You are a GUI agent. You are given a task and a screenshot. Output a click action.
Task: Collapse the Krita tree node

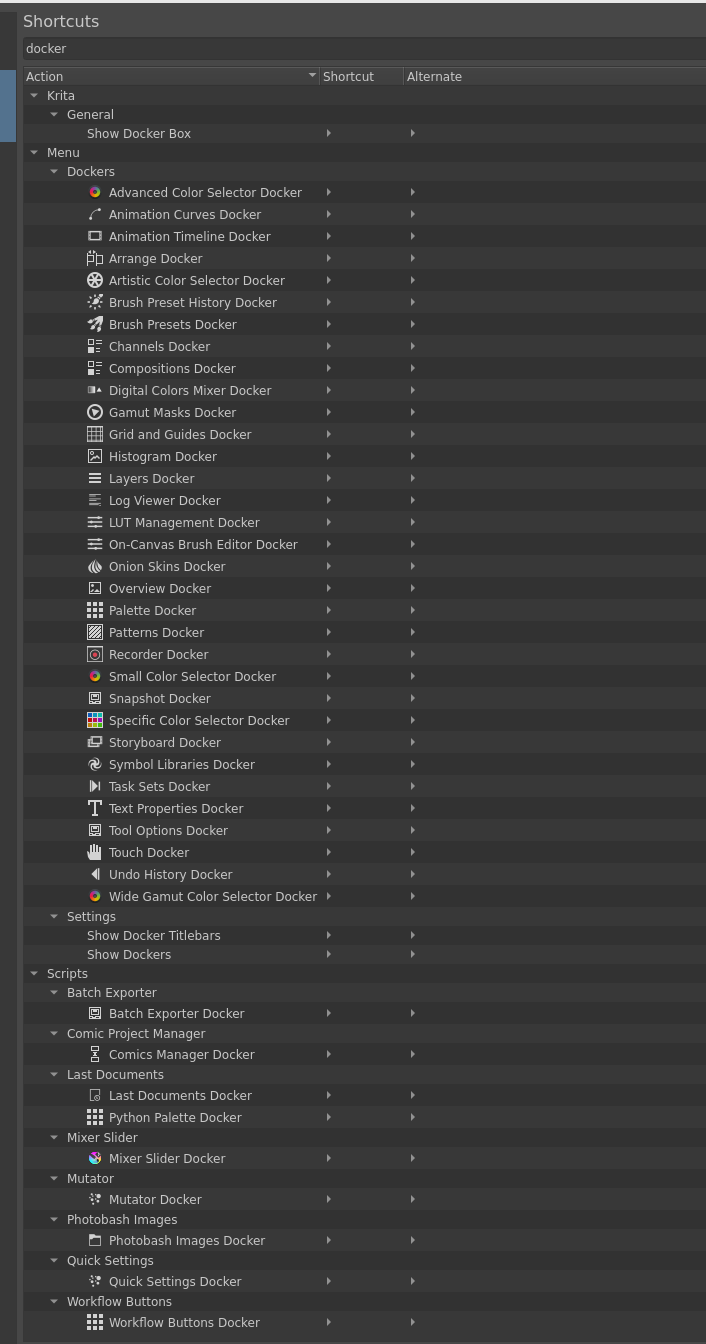pyautogui.click(x=34, y=95)
